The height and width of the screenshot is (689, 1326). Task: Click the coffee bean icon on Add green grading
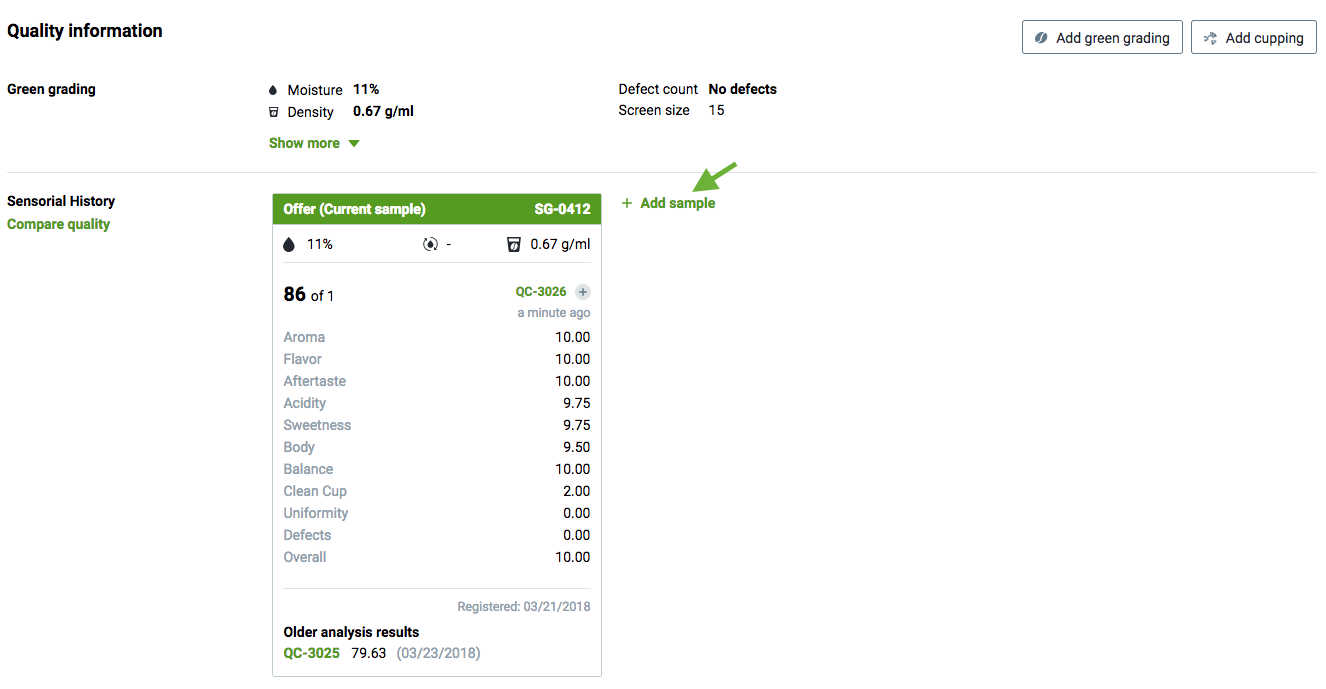coord(1041,38)
